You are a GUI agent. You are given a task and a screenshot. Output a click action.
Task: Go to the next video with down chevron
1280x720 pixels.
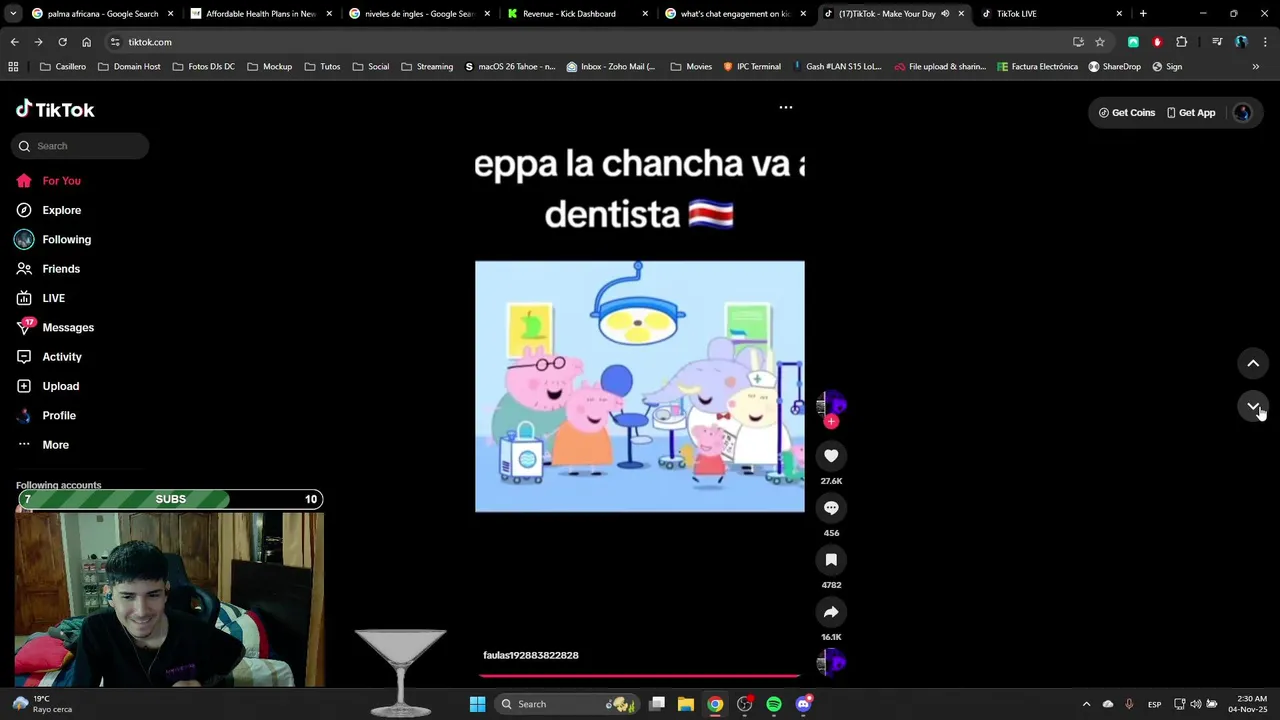[x=1253, y=406]
